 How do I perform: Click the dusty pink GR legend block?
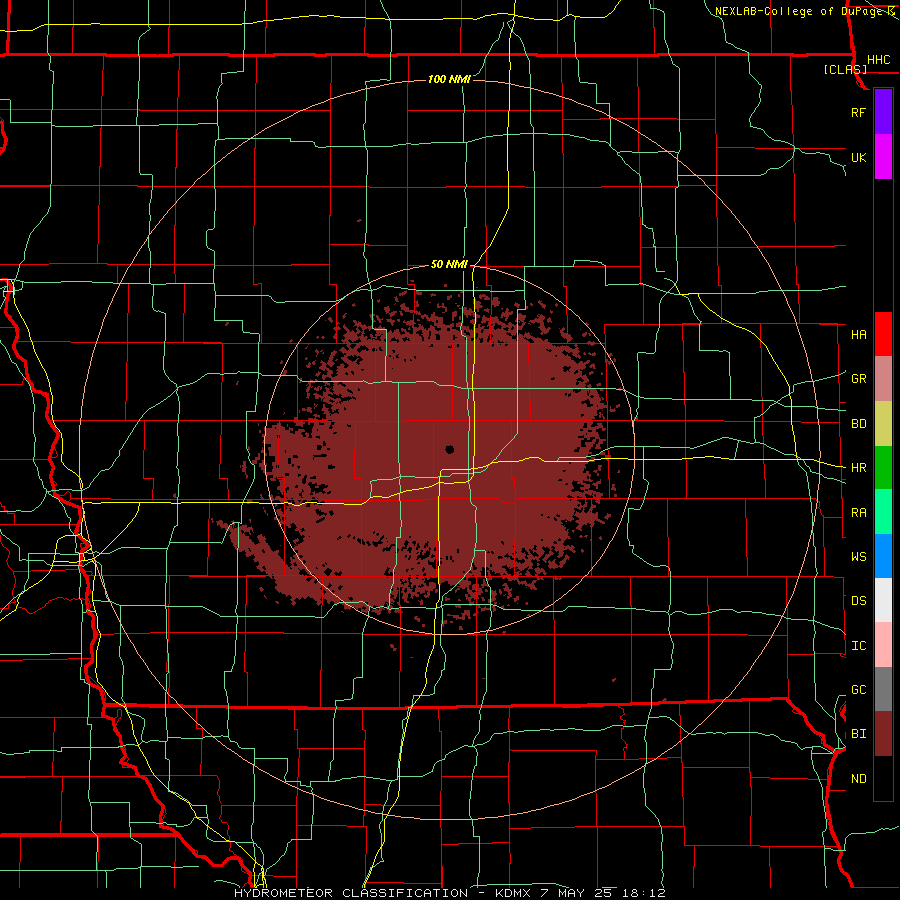click(x=883, y=379)
